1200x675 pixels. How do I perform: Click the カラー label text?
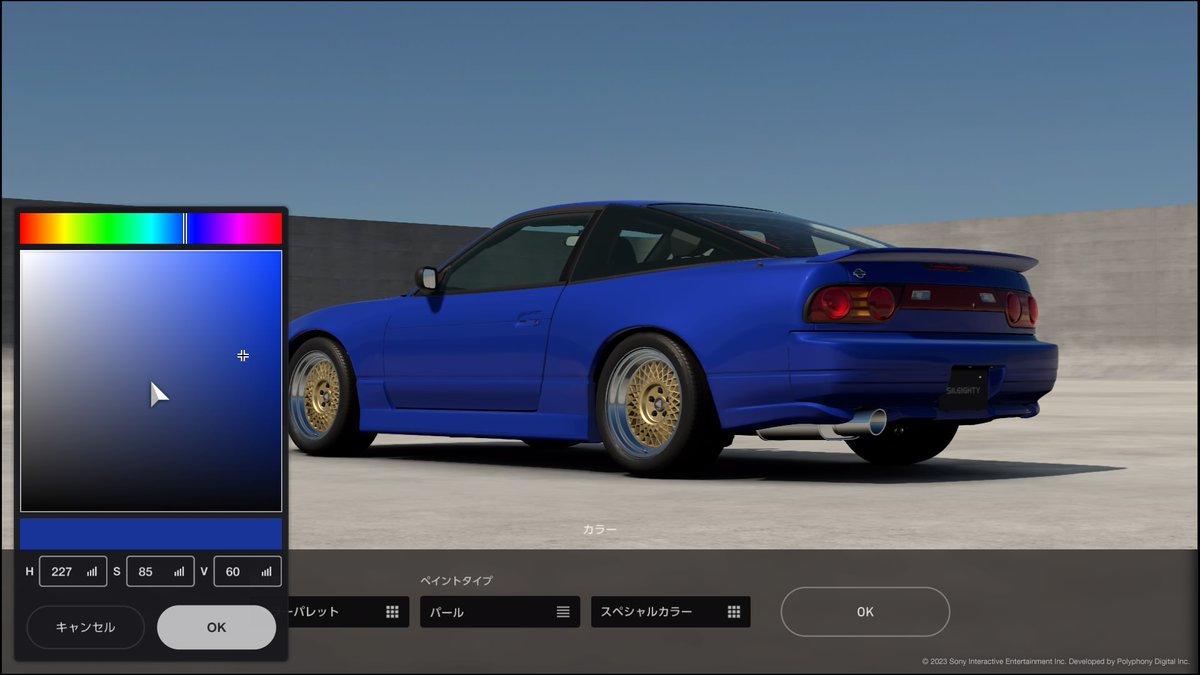tap(600, 529)
